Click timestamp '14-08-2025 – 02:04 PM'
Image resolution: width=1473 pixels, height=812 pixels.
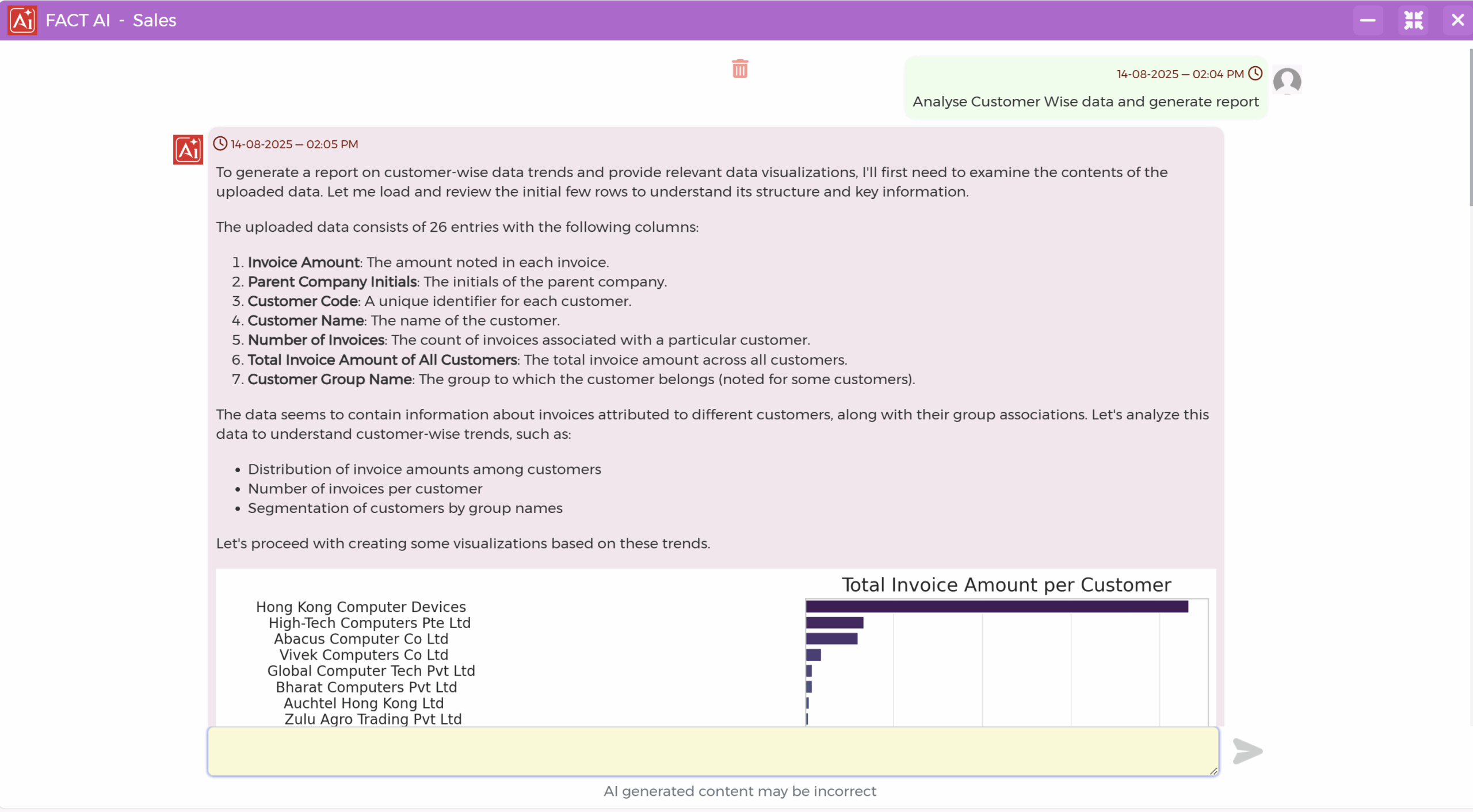coord(1180,74)
